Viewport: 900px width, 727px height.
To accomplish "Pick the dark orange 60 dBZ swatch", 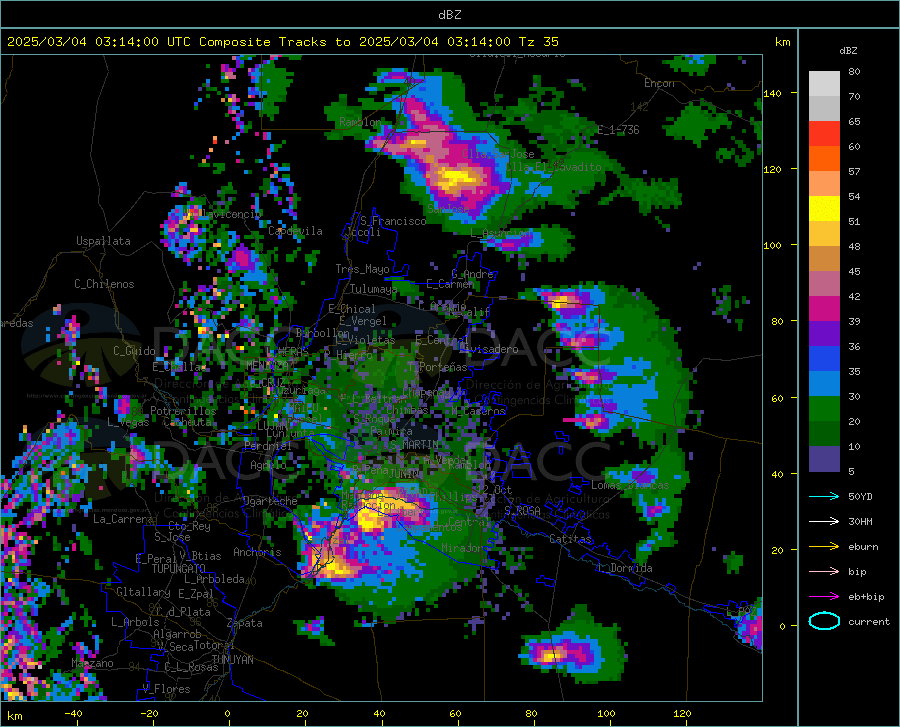I will coord(824,159).
